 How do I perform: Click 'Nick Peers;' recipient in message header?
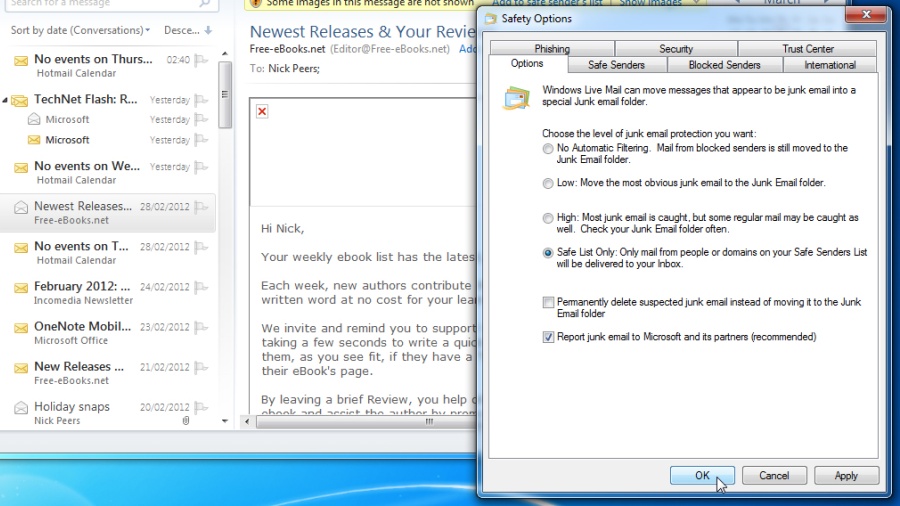point(294,68)
